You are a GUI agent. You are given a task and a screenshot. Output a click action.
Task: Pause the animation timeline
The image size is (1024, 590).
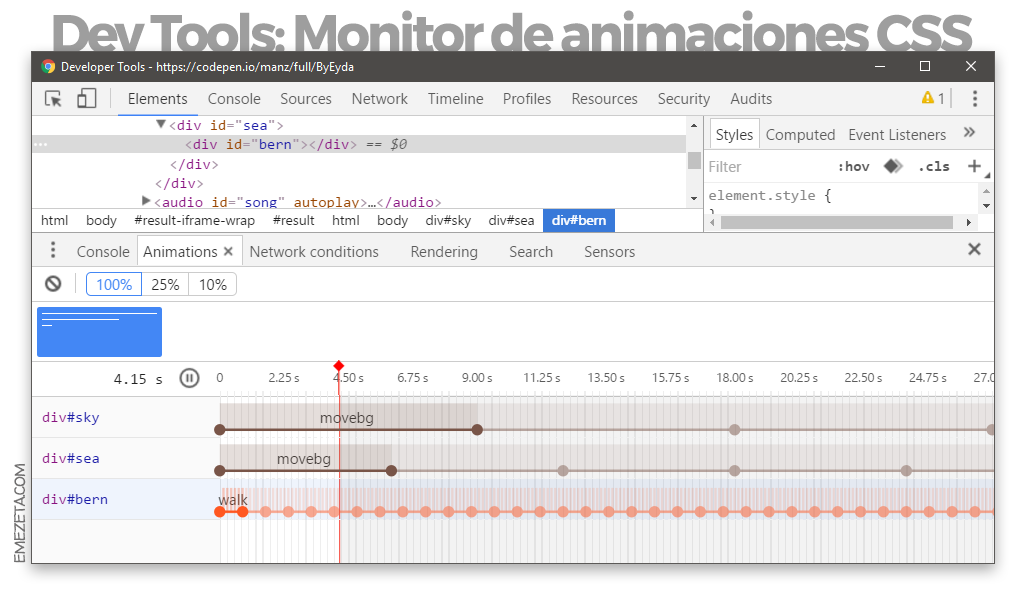pyautogui.click(x=189, y=378)
